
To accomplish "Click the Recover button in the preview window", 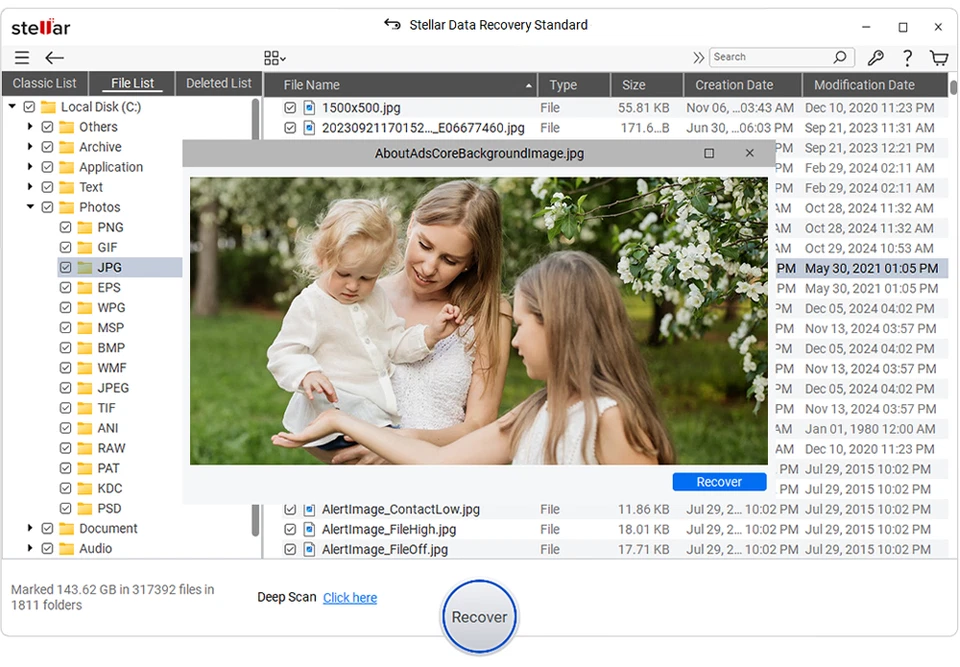I will click(719, 481).
